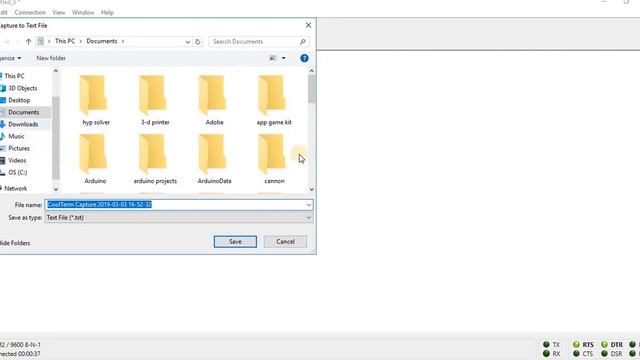
Task: Open the View menu
Action: tap(59, 13)
